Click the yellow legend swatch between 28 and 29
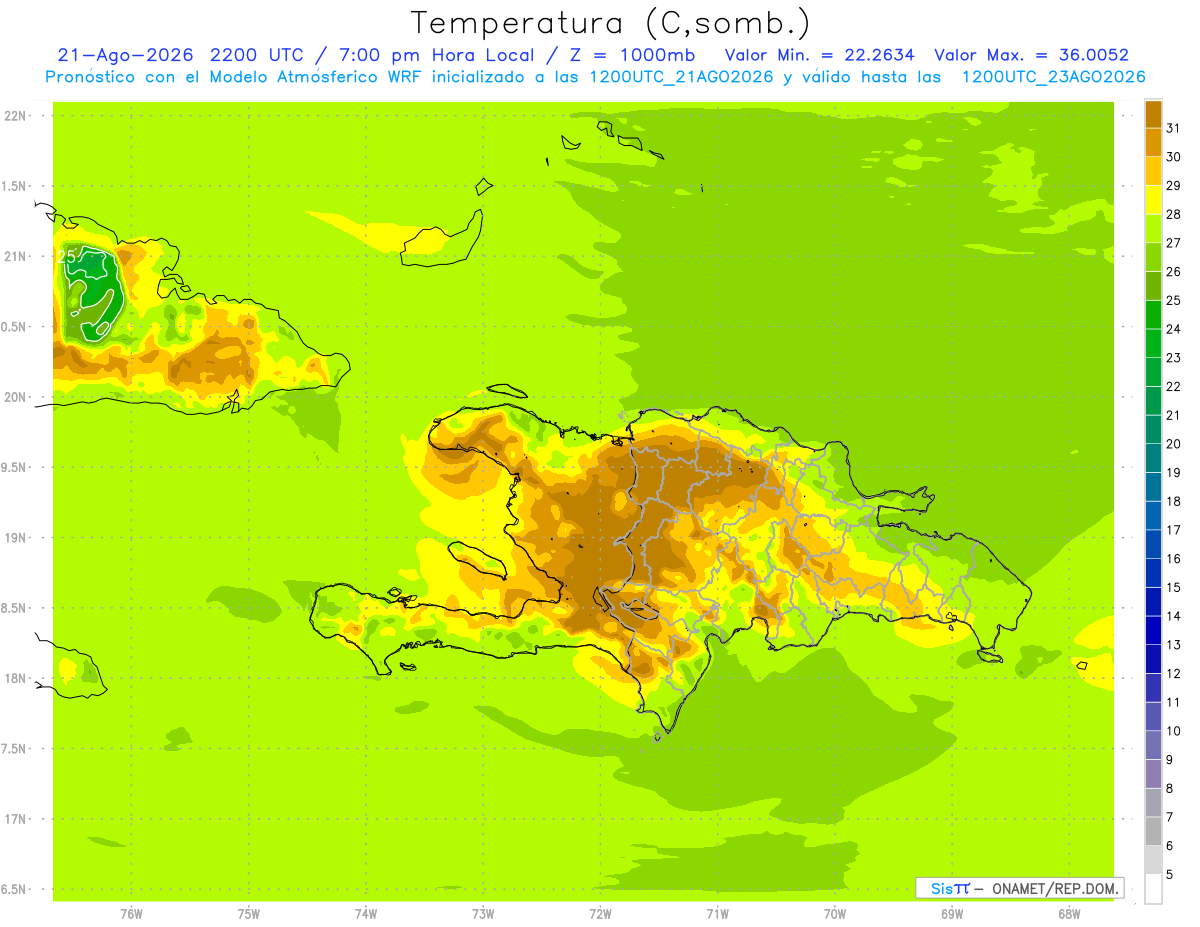Image resolution: width=1200 pixels, height=927 pixels. (x=1153, y=199)
